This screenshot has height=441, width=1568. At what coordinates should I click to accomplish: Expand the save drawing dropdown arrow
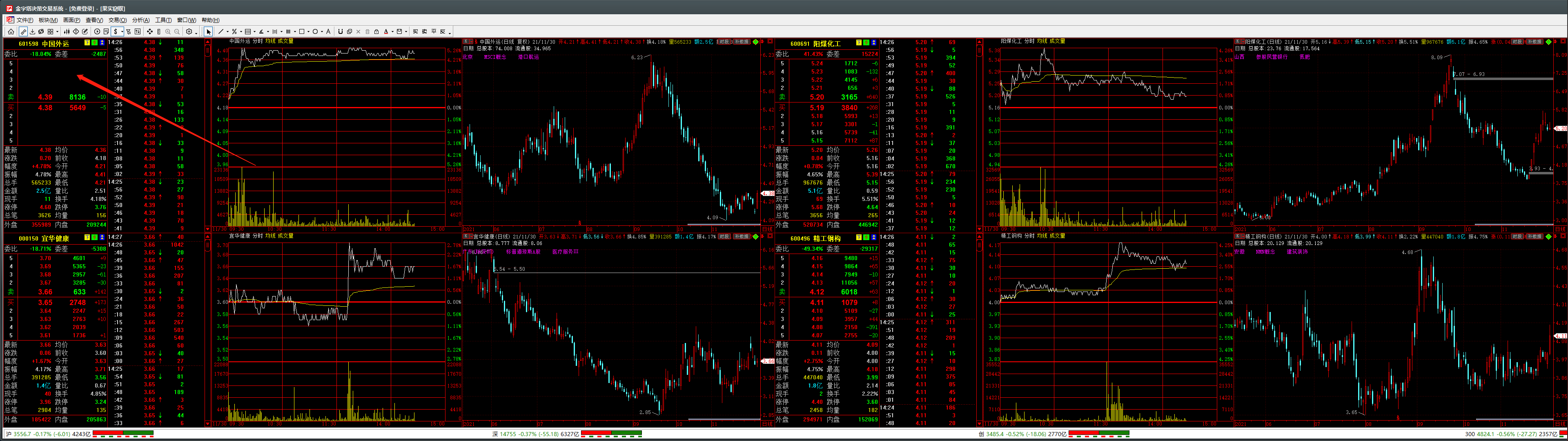click(406, 32)
